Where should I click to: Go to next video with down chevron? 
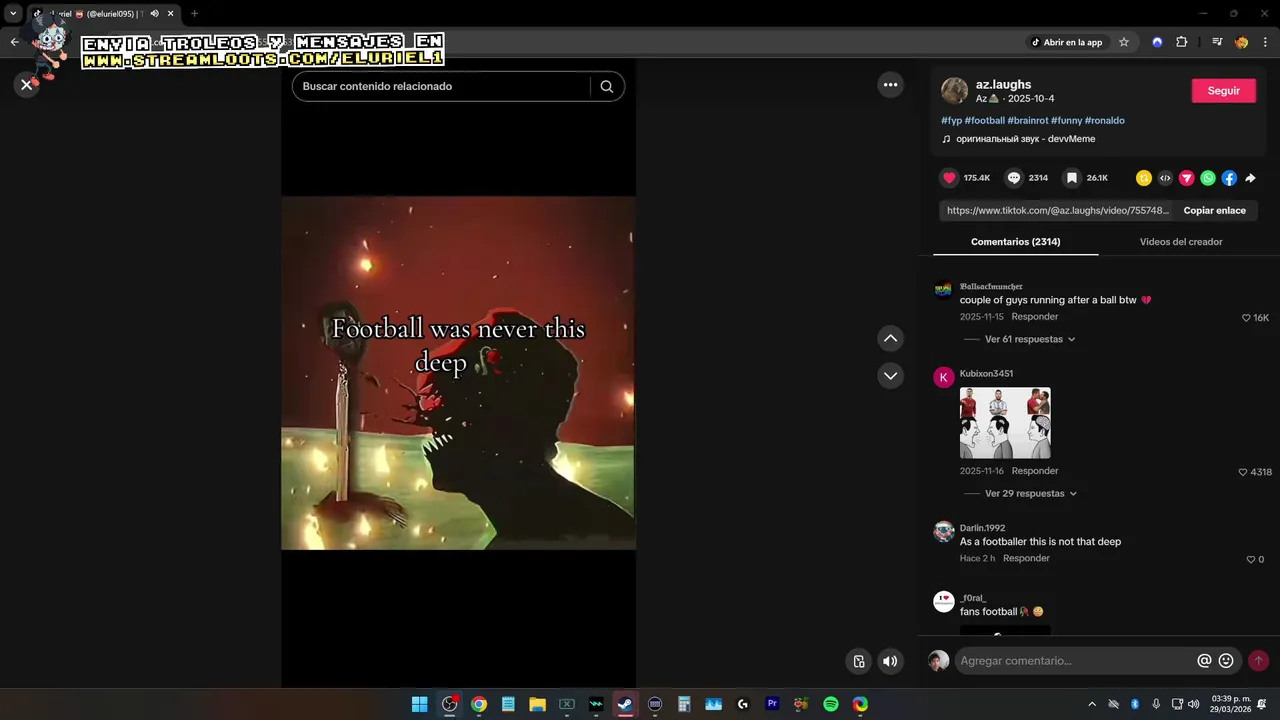890,375
